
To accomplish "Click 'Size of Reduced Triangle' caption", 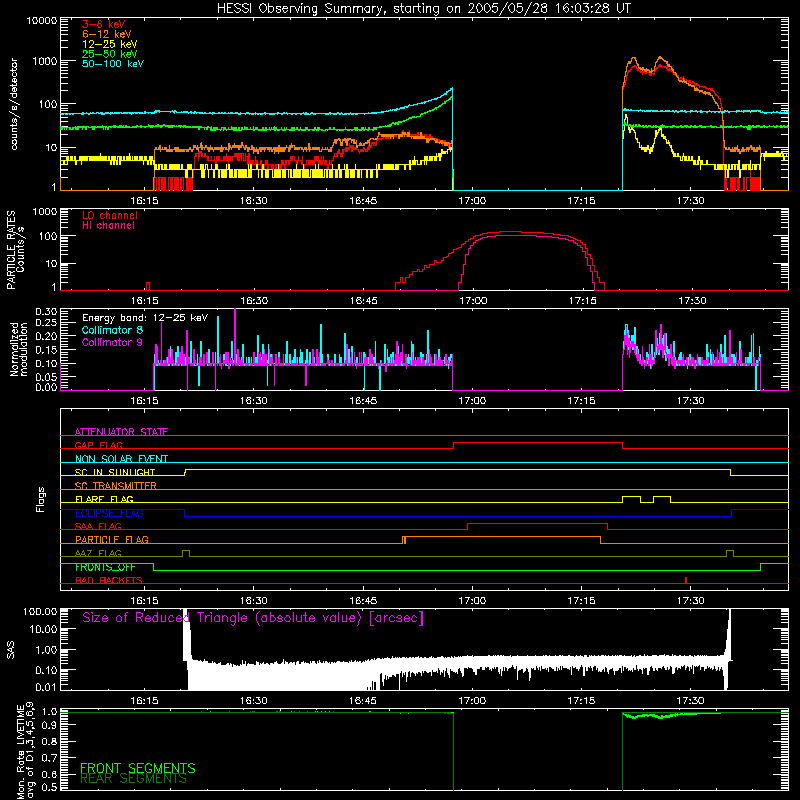I will [253, 618].
